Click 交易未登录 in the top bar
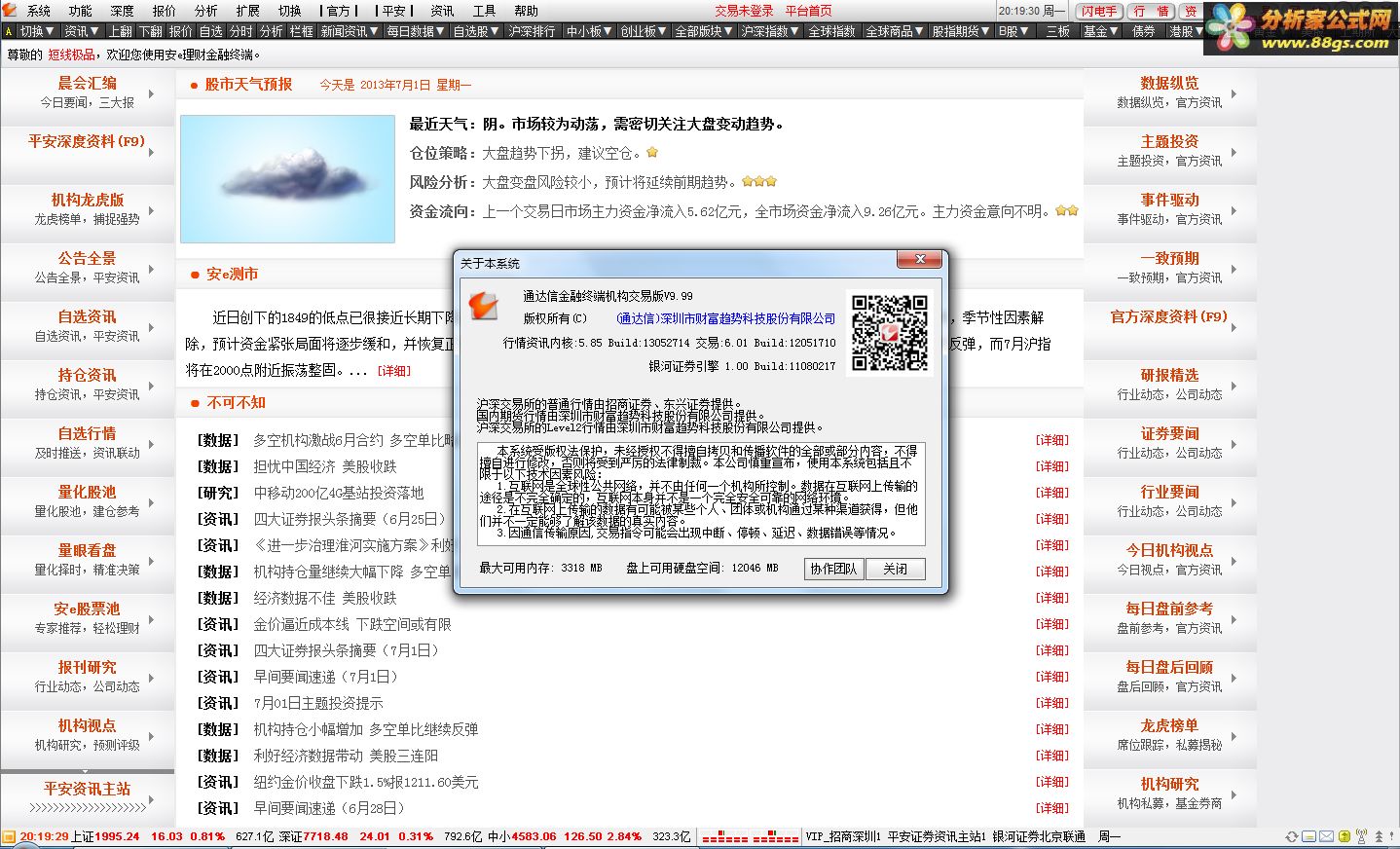Viewport: 1400px width, 849px height. pyautogui.click(x=744, y=11)
